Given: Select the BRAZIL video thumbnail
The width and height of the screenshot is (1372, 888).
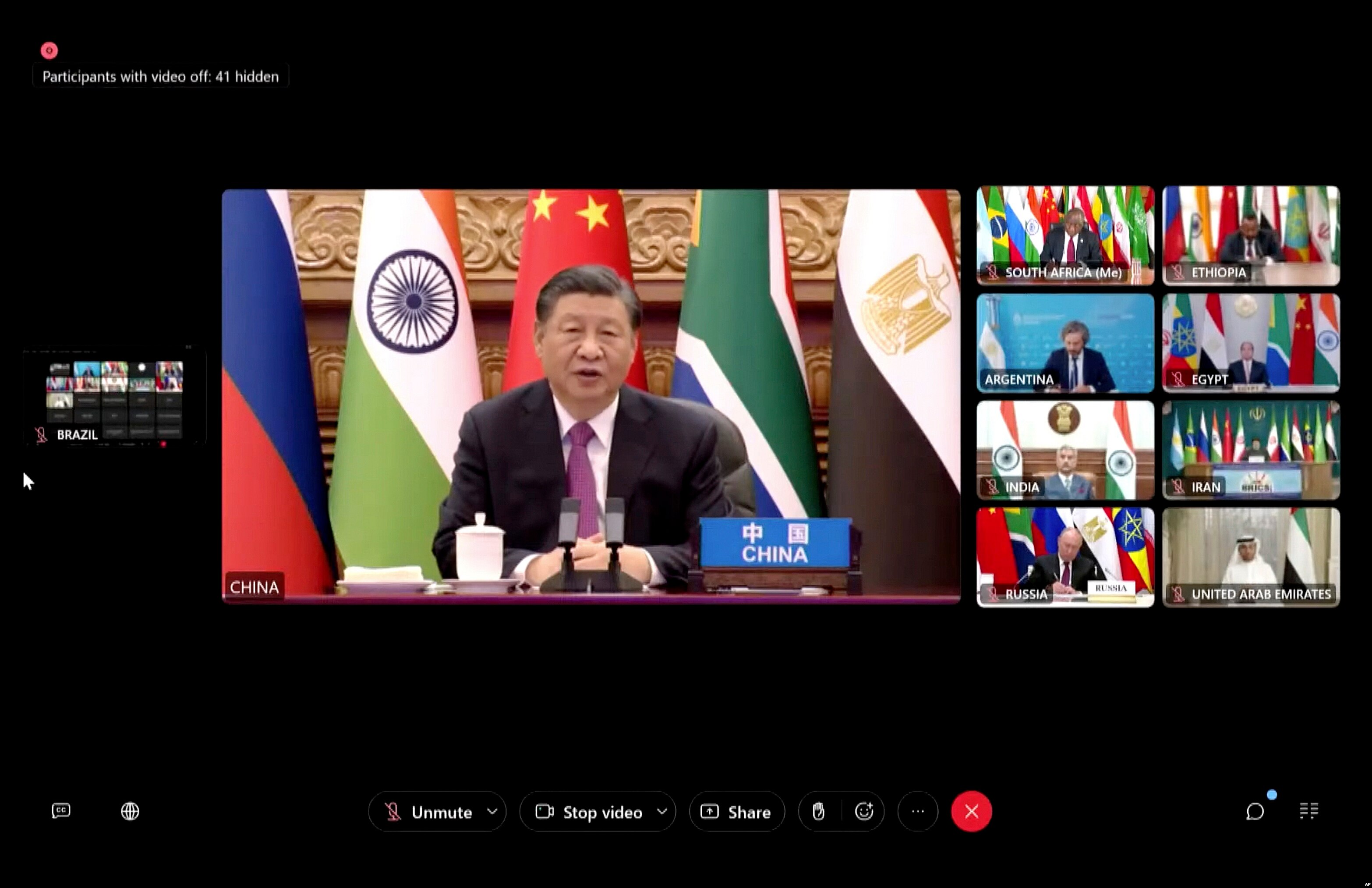Looking at the screenshot, I should coord(114,395).
